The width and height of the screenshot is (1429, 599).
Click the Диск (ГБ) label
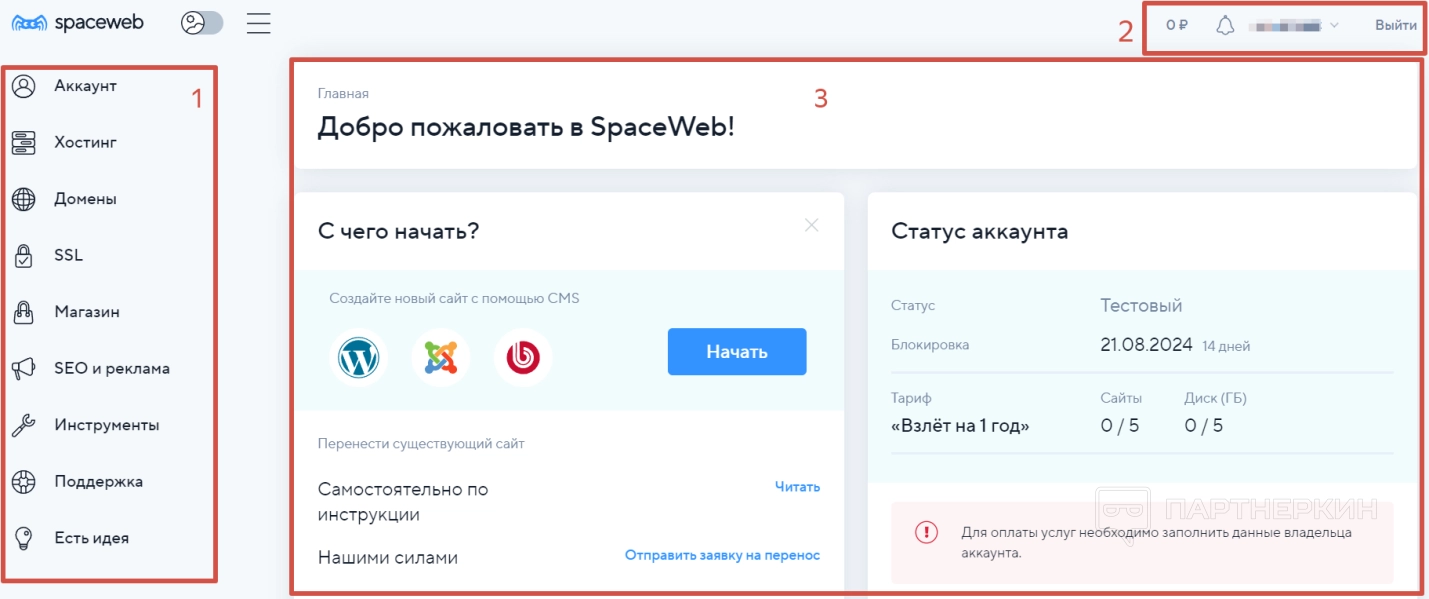tap(1215, 398)
